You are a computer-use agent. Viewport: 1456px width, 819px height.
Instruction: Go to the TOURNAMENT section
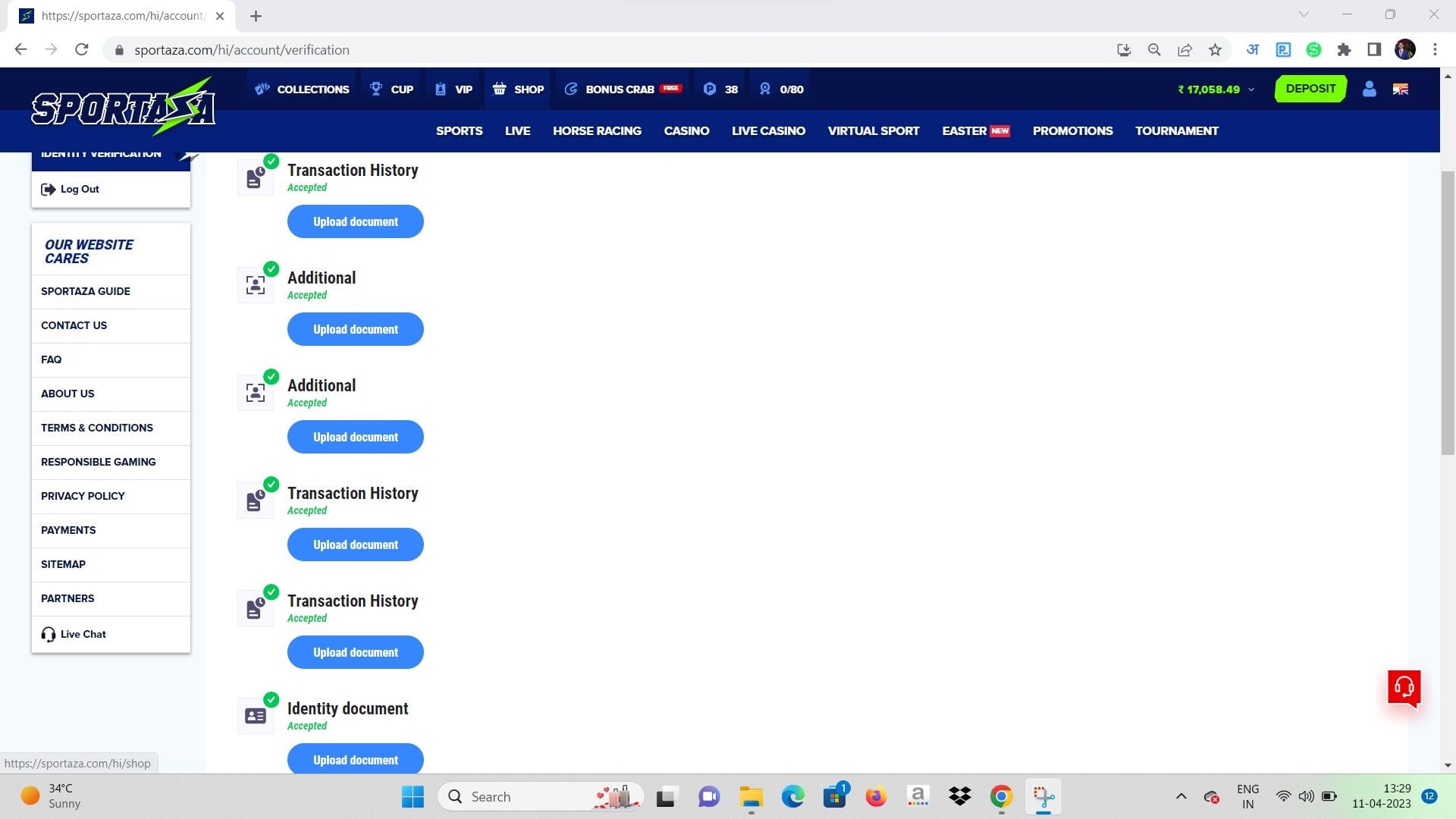(x=1176, y=130)
